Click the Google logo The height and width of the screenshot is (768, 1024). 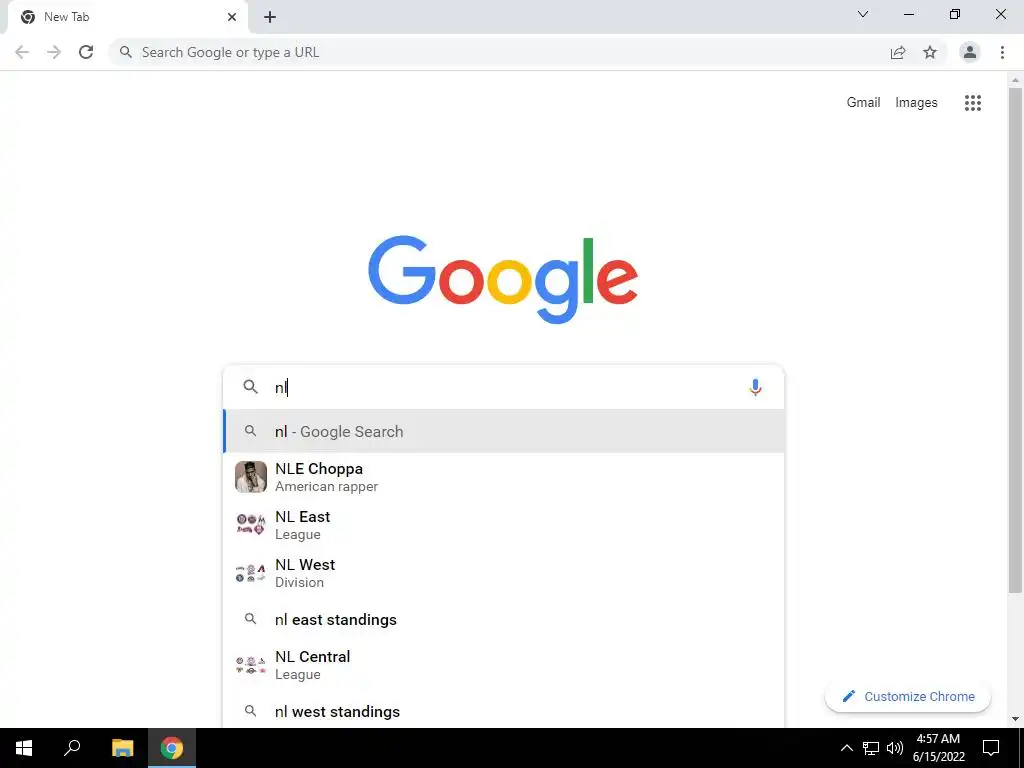(x=503, y=280)
